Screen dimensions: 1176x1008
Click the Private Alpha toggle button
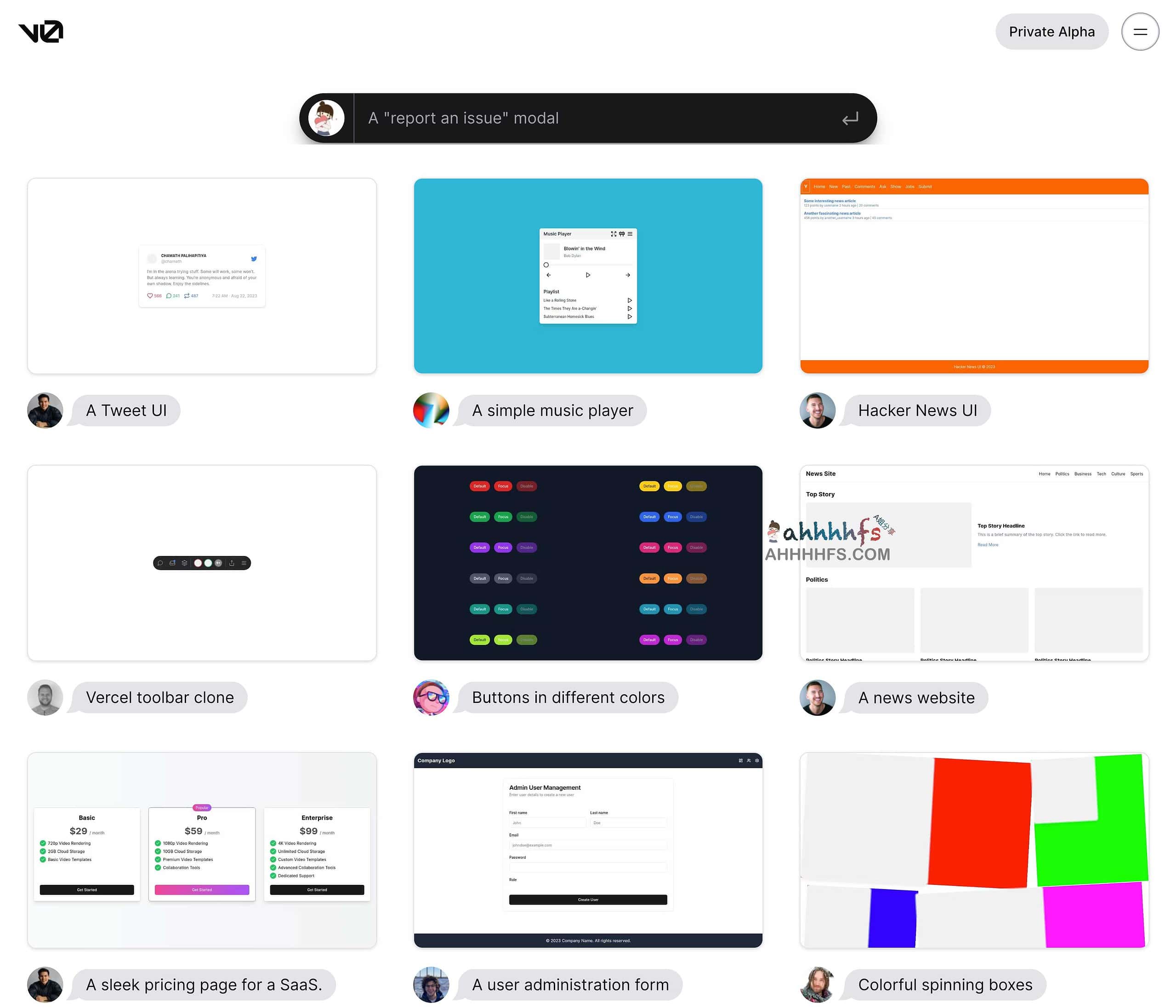(x=1052, y=31)
